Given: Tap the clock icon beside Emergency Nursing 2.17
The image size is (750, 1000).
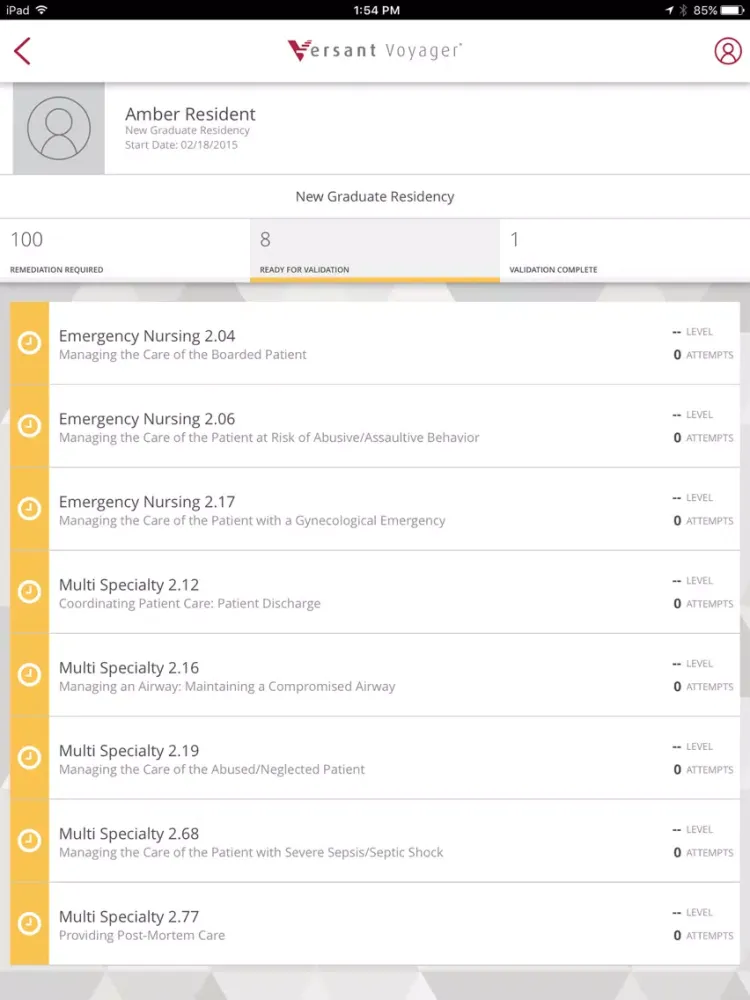Looking at the screenshot, I should 30,509.
